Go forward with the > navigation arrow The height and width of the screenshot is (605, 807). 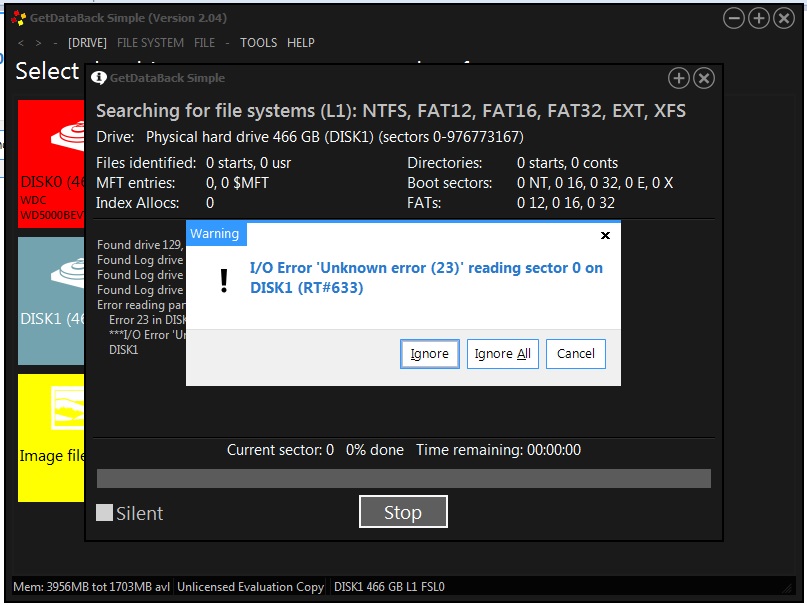38,43
